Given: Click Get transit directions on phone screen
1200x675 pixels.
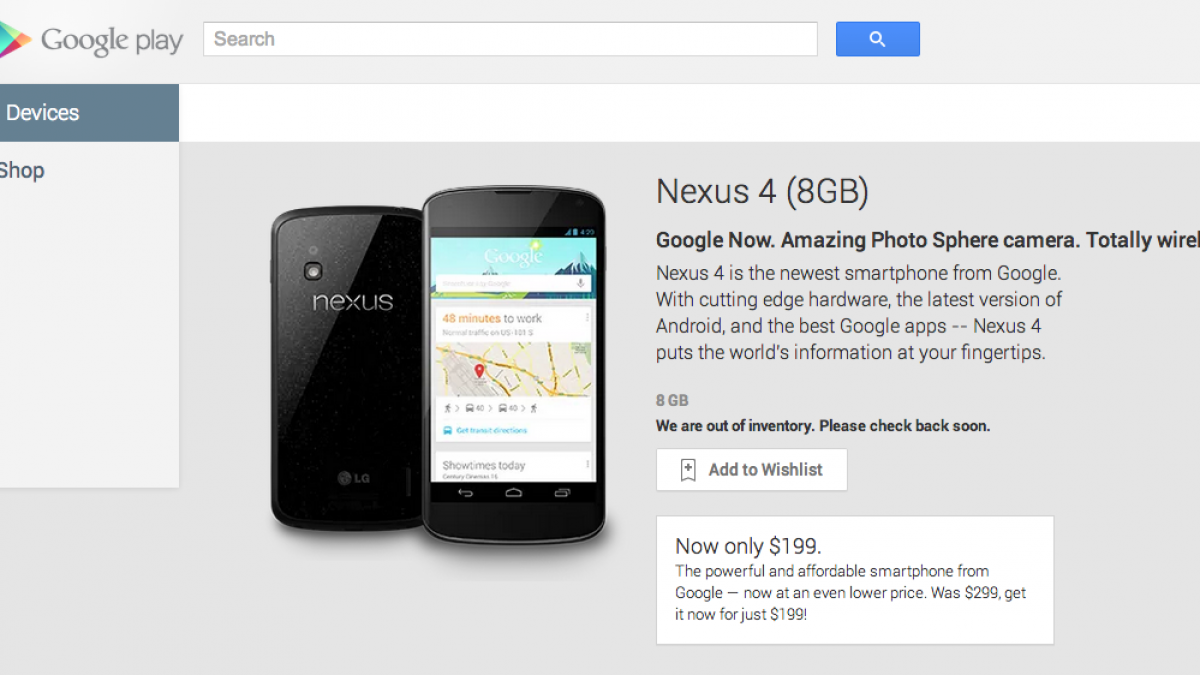Looking at the screenshot, I should (x=491, y=430).
